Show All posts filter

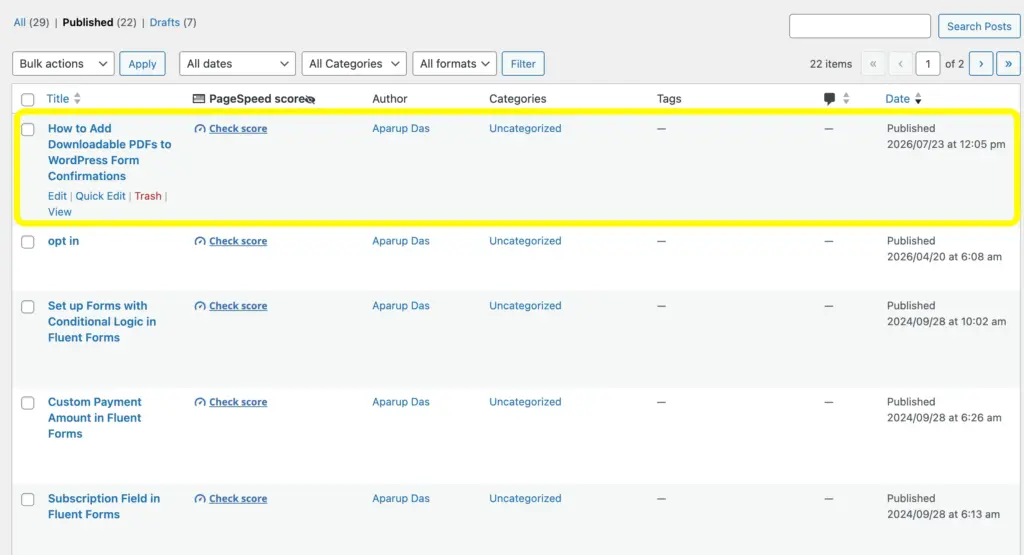20,22
